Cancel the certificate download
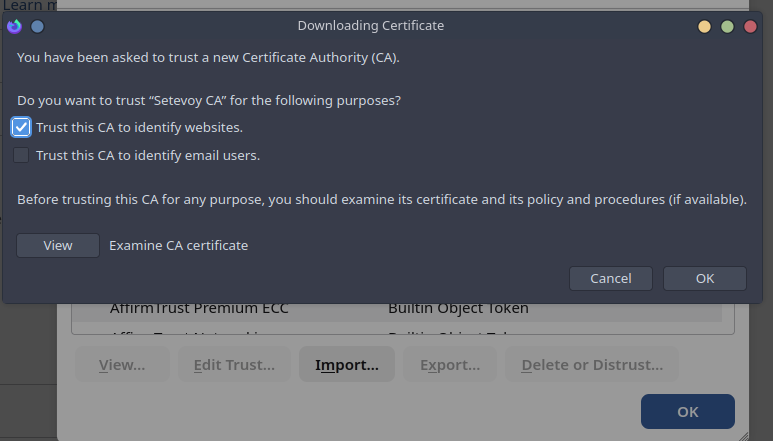The image size is (773, 441). tap(610, 278)
